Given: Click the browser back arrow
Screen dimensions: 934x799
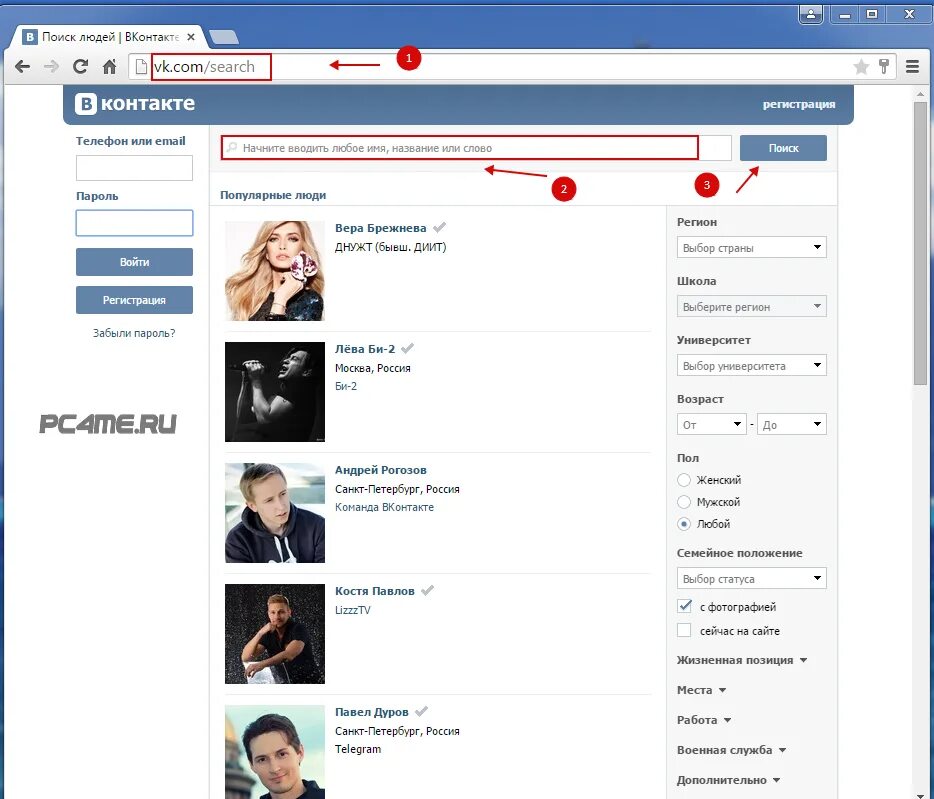Looking at the screenshot, I should point(22,66).
